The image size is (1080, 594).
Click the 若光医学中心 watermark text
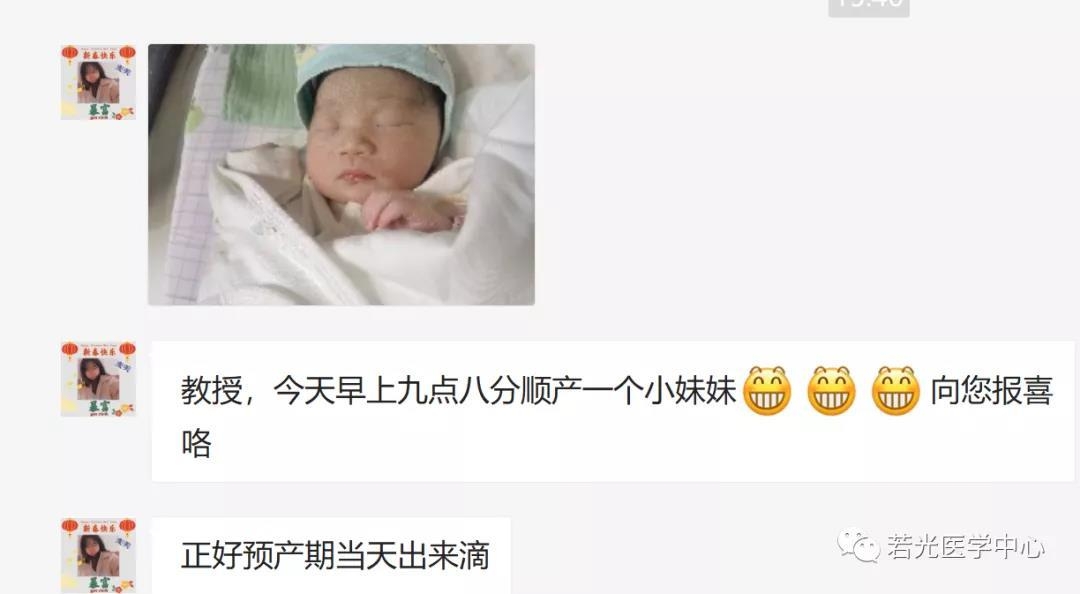point(966,547)
